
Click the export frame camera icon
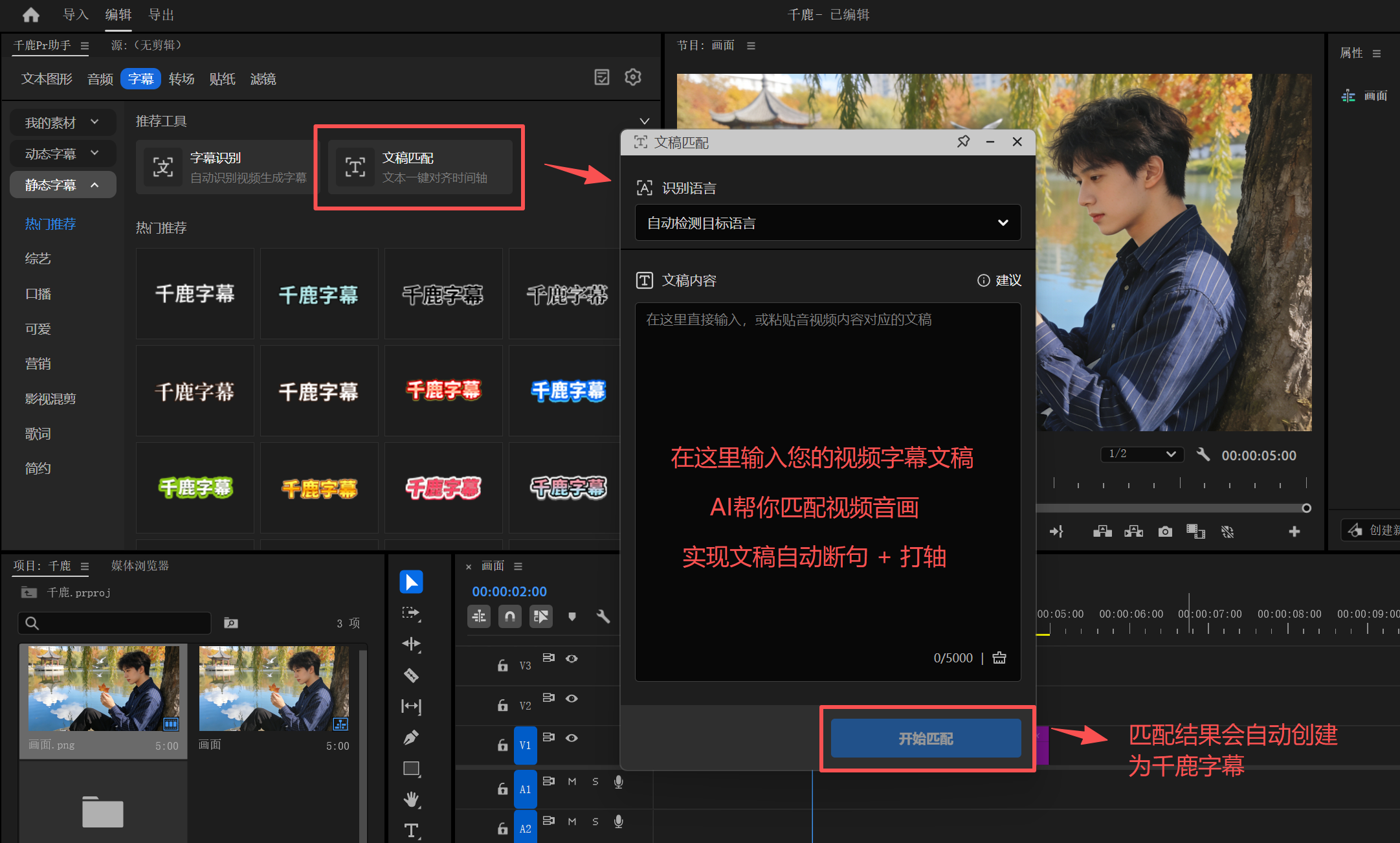(x=1165, y=532)
